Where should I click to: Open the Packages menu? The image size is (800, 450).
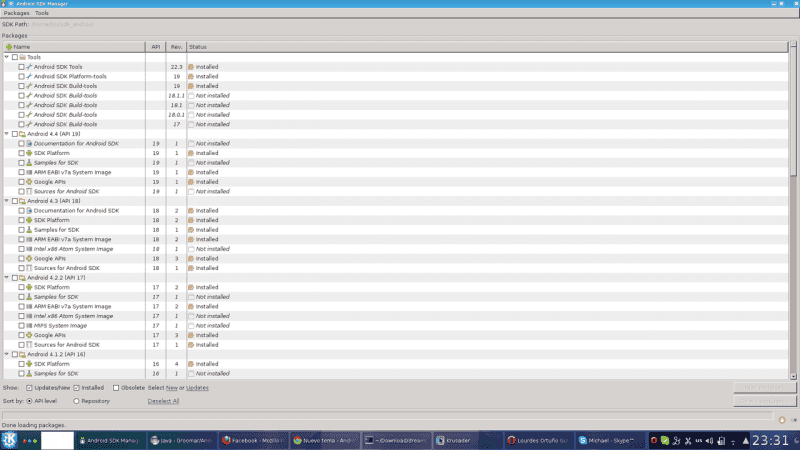[x=16, y=13]
